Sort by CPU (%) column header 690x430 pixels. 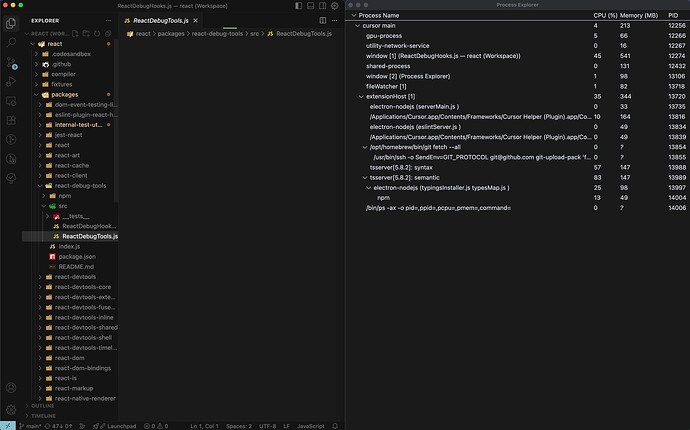605,15
